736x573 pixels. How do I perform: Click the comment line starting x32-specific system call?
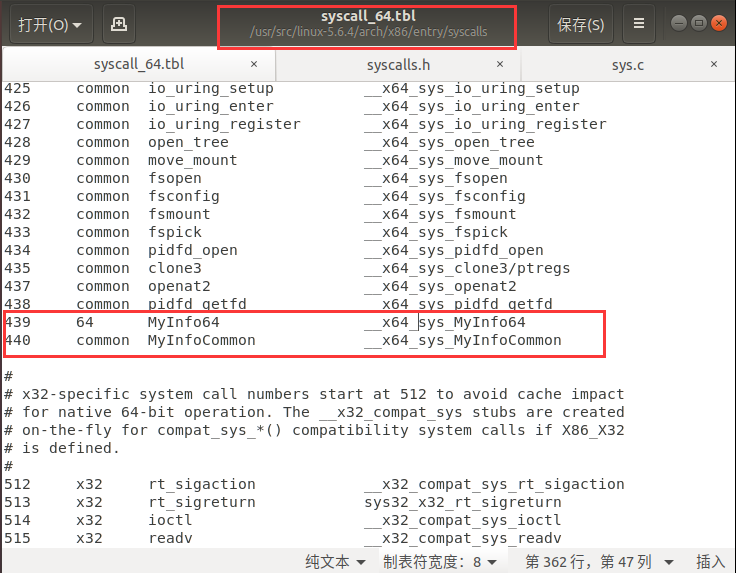(314, 394)
